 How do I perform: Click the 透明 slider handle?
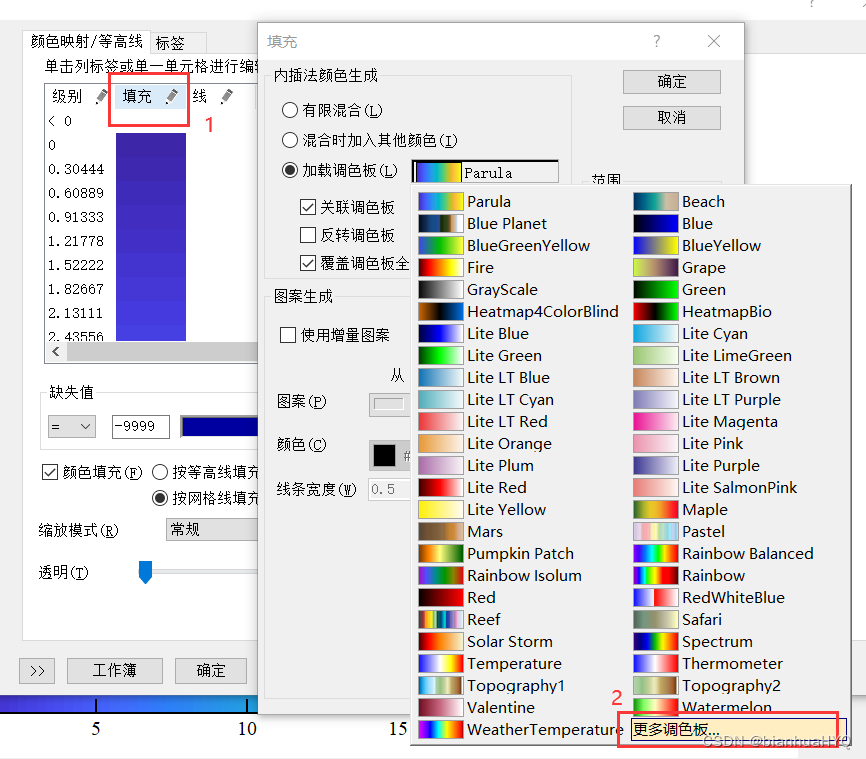(145, 572)
